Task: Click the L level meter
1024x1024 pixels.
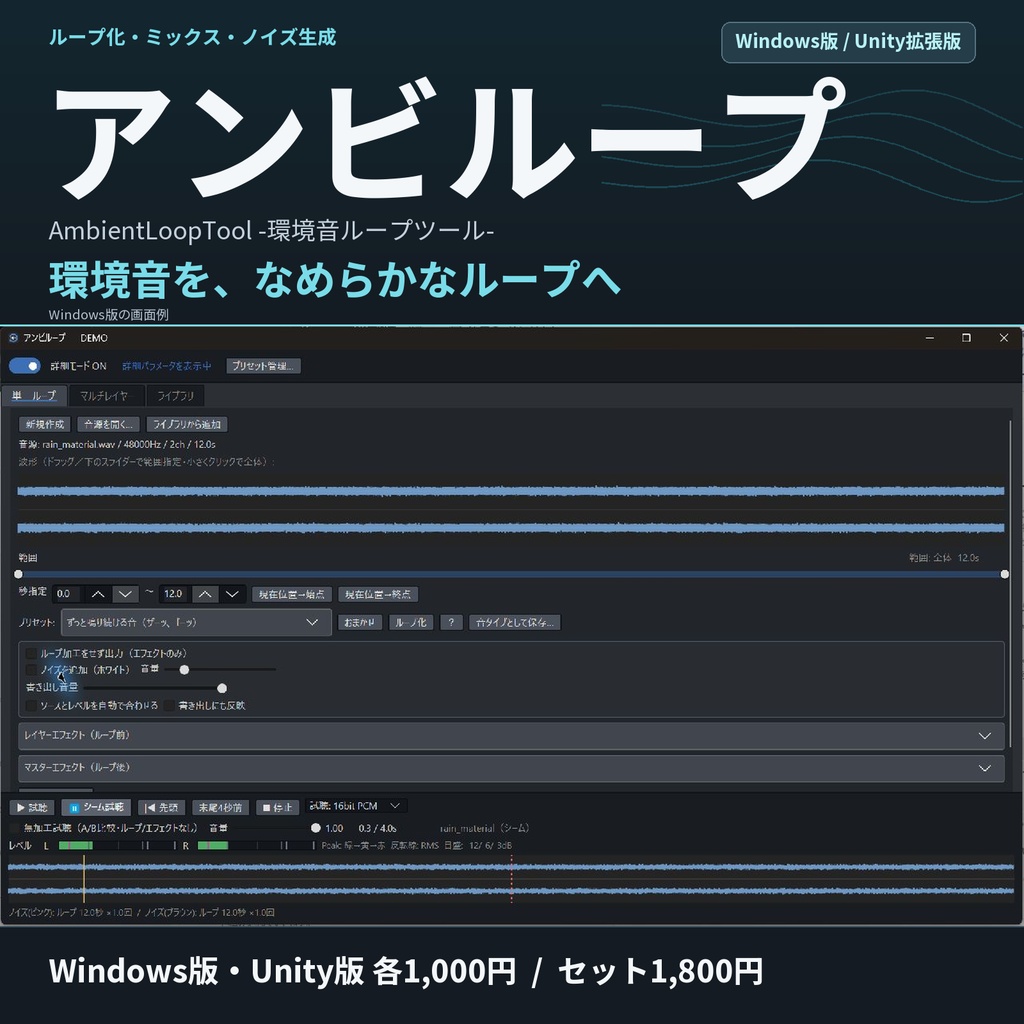Action: pos(118,846)
